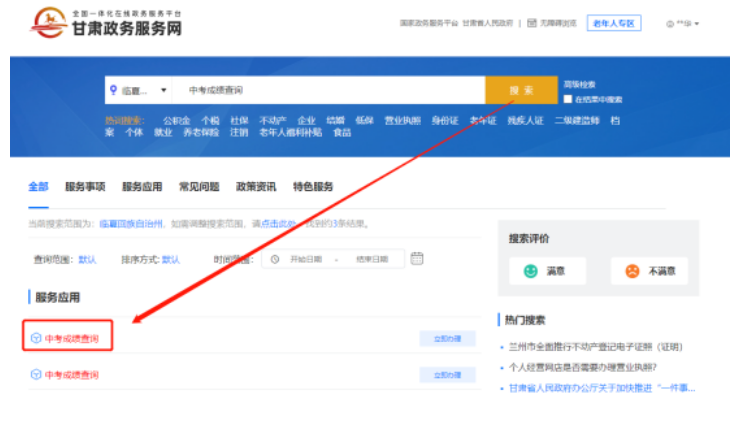The width and height of the screenshot is (739, 429).
Task: Enable the 在结果中搜索 checkbox
Action: tap(568, 100)
